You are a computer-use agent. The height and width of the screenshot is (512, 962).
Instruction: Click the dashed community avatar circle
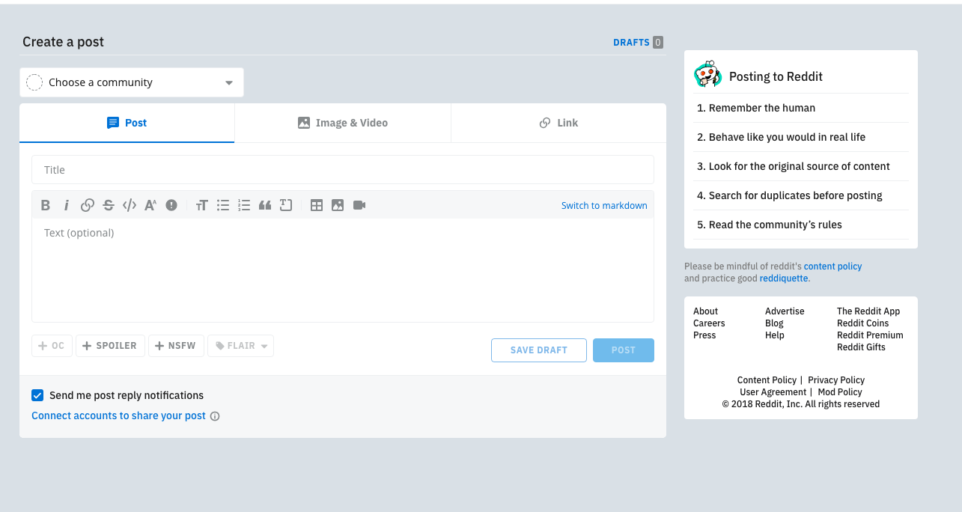(x=34, y=82)
